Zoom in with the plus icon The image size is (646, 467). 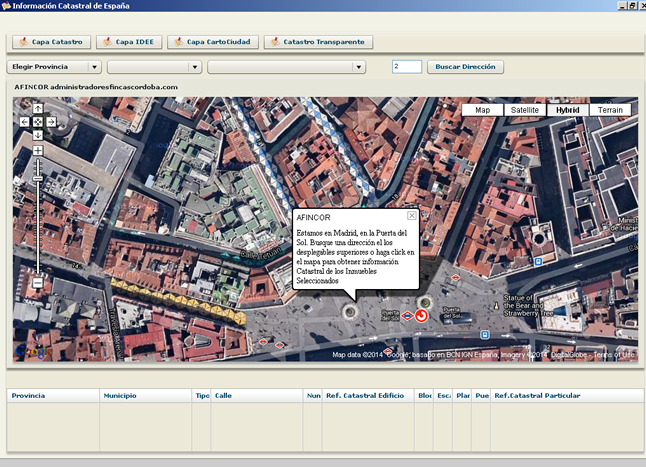coord(37,150)
